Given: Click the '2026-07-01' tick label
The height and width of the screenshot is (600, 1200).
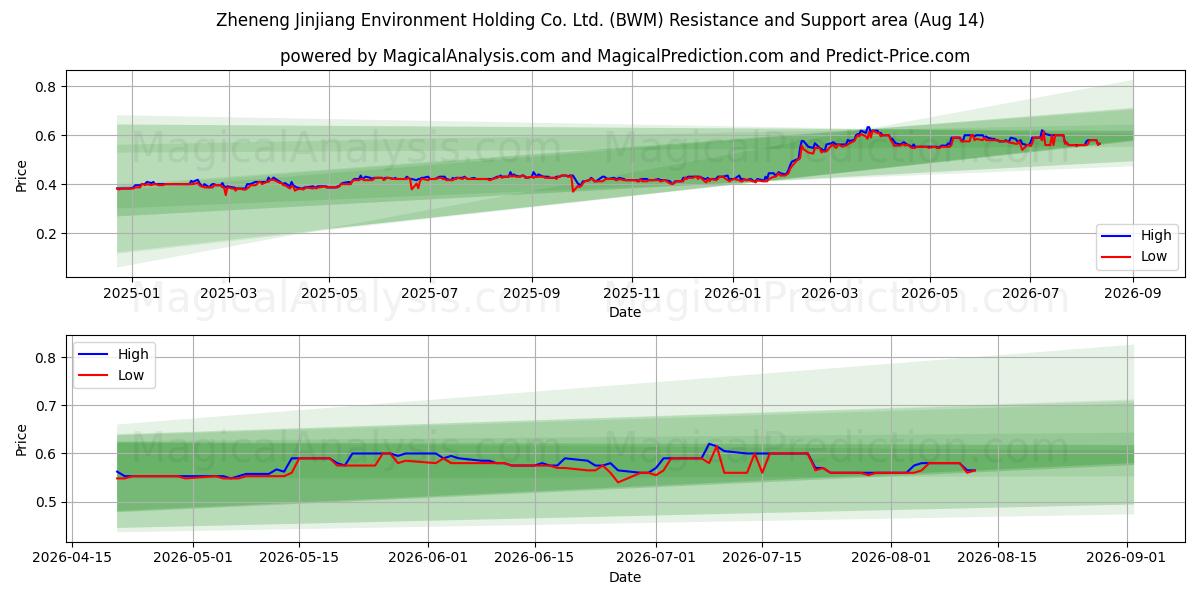Looking at the screenshot, I should click(656, 559).
